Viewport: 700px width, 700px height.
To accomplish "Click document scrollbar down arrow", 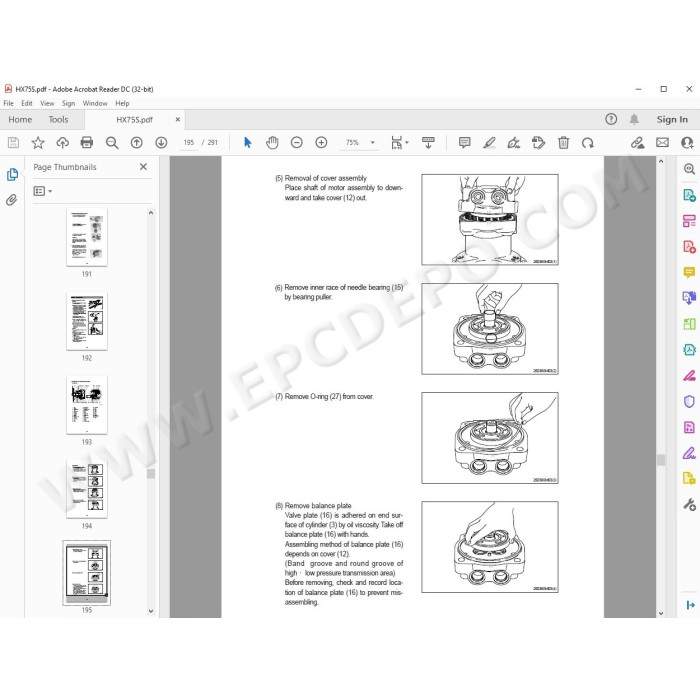I will pos(661,613).
